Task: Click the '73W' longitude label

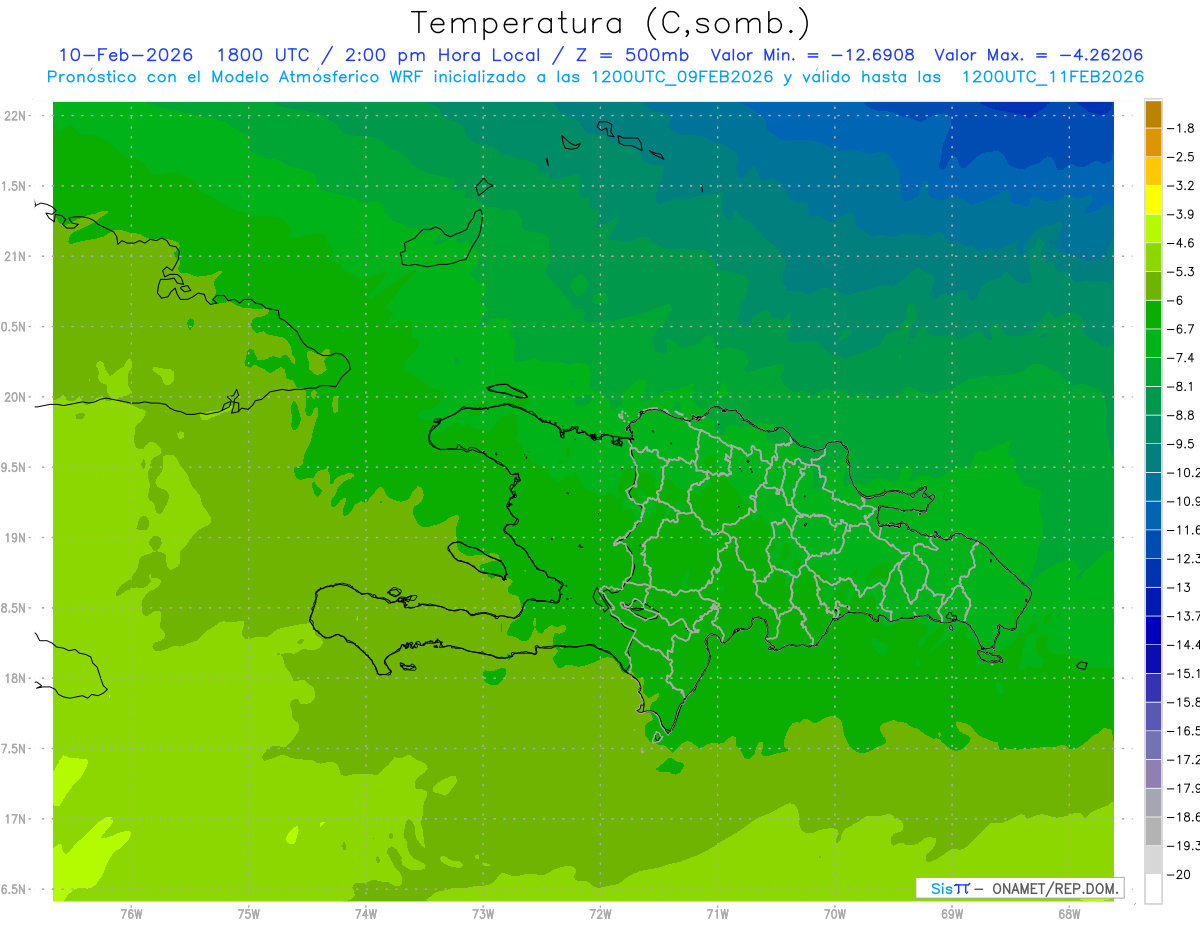Action: coord(483,914)
